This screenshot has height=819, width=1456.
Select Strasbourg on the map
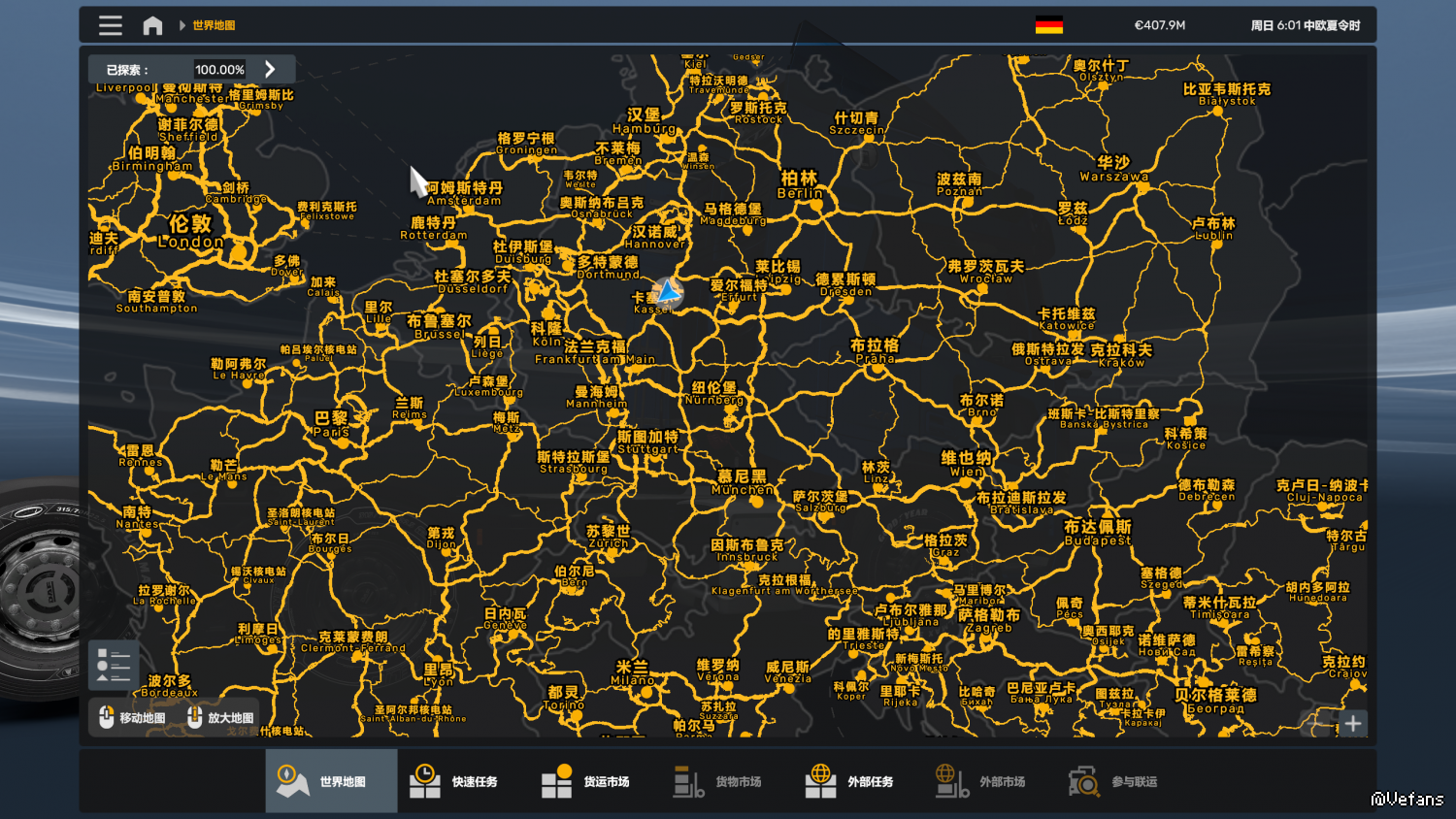point(574,462)
